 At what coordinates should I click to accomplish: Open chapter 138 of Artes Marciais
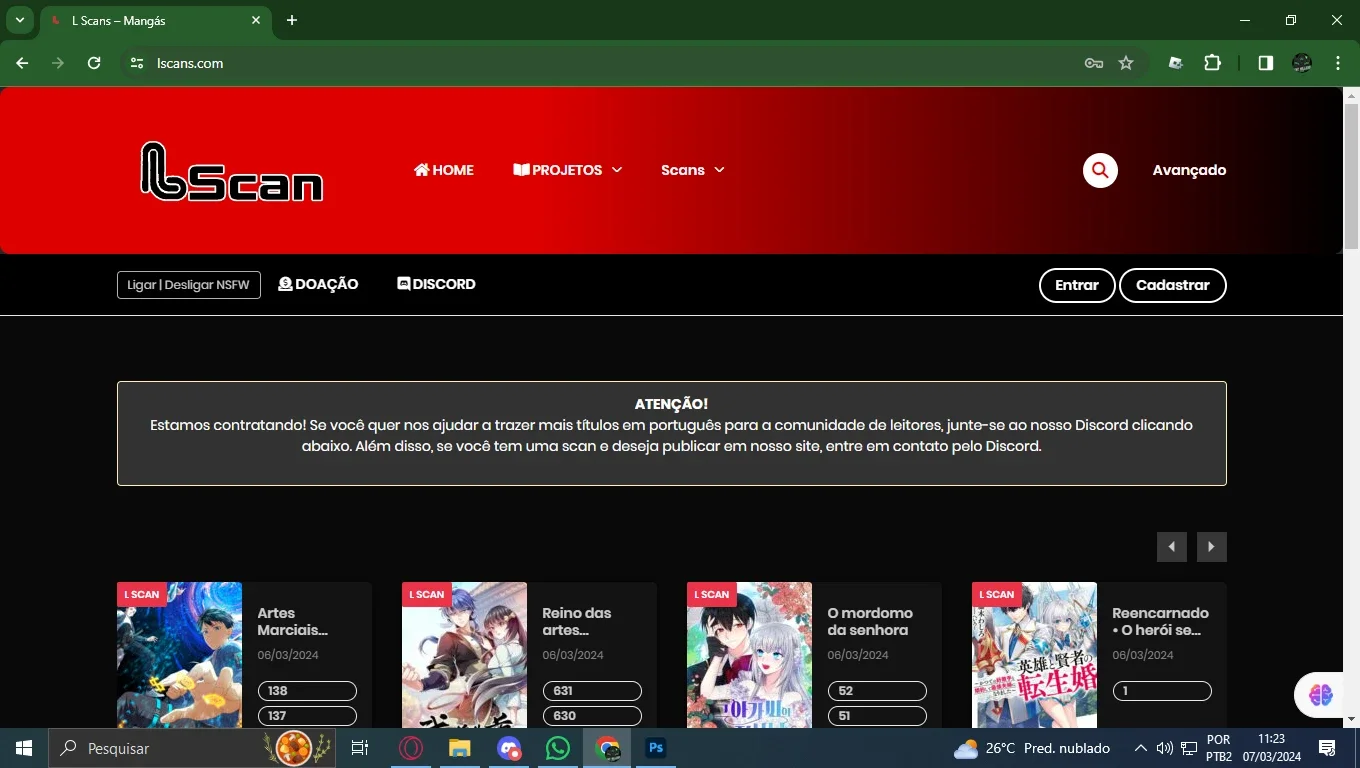point(307,691)
